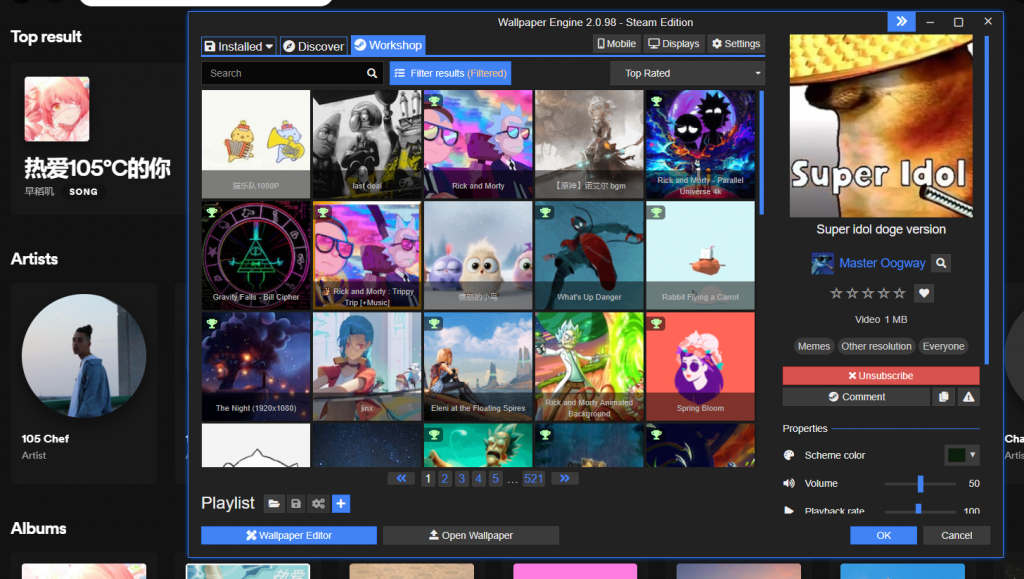Open the Wallpaper Editor
The width and height of the screenshot is (1024, 579).
(289, 535)
